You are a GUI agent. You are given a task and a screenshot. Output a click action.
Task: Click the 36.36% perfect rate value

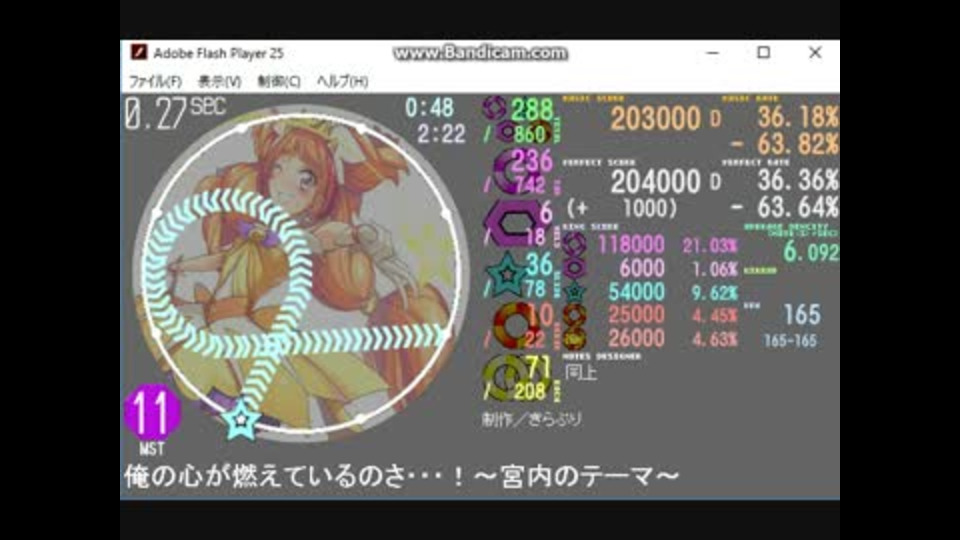point(798,180)
